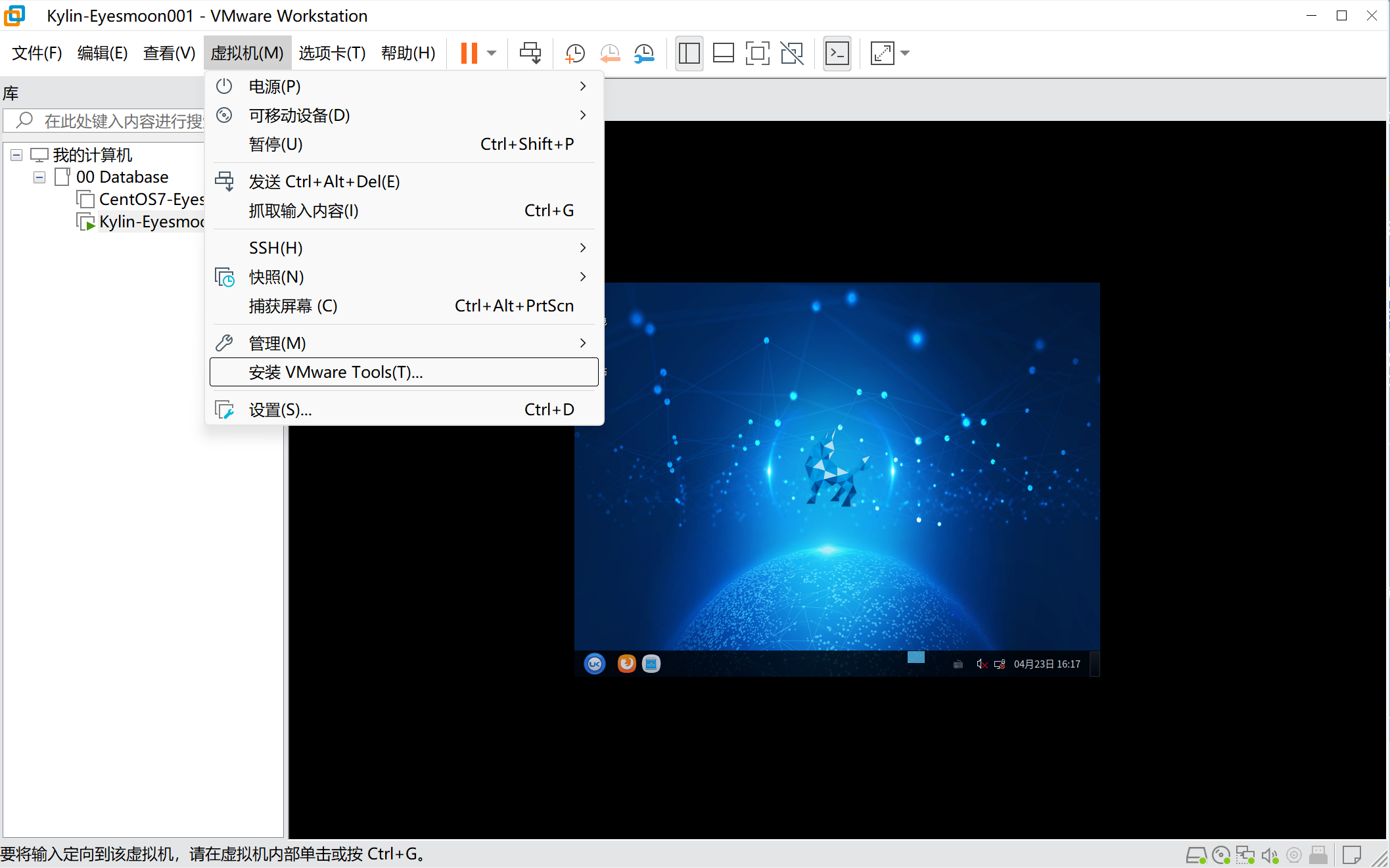
Task: Select 抓取输入内容(I) menu entry
Action: 404,210
